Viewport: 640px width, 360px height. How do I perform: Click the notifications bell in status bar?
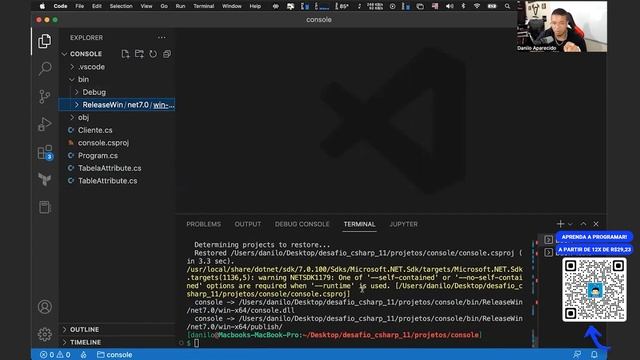click(594, 355)
